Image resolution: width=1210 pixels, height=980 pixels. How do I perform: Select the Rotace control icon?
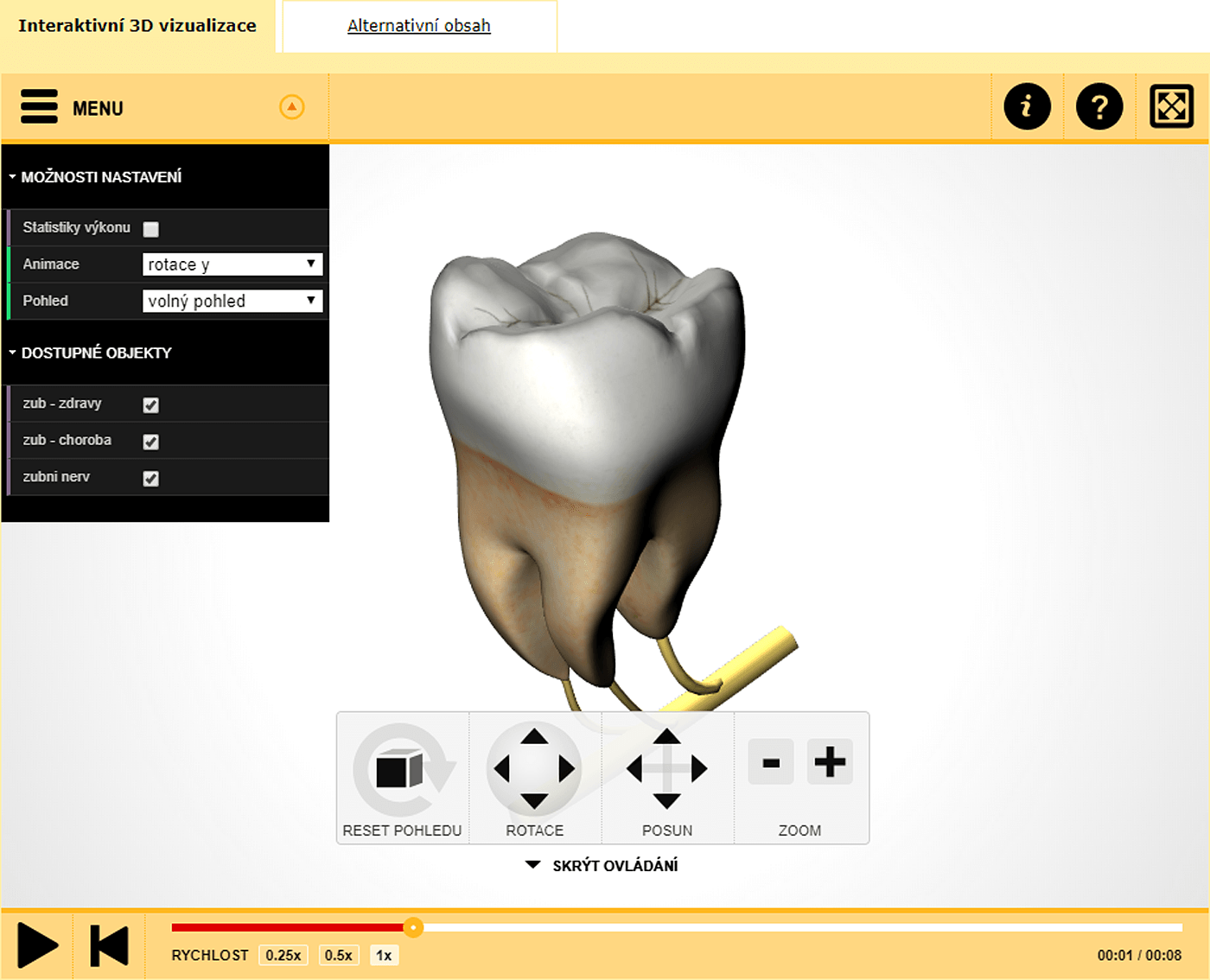pyautogui.click(x=535, y=769)
